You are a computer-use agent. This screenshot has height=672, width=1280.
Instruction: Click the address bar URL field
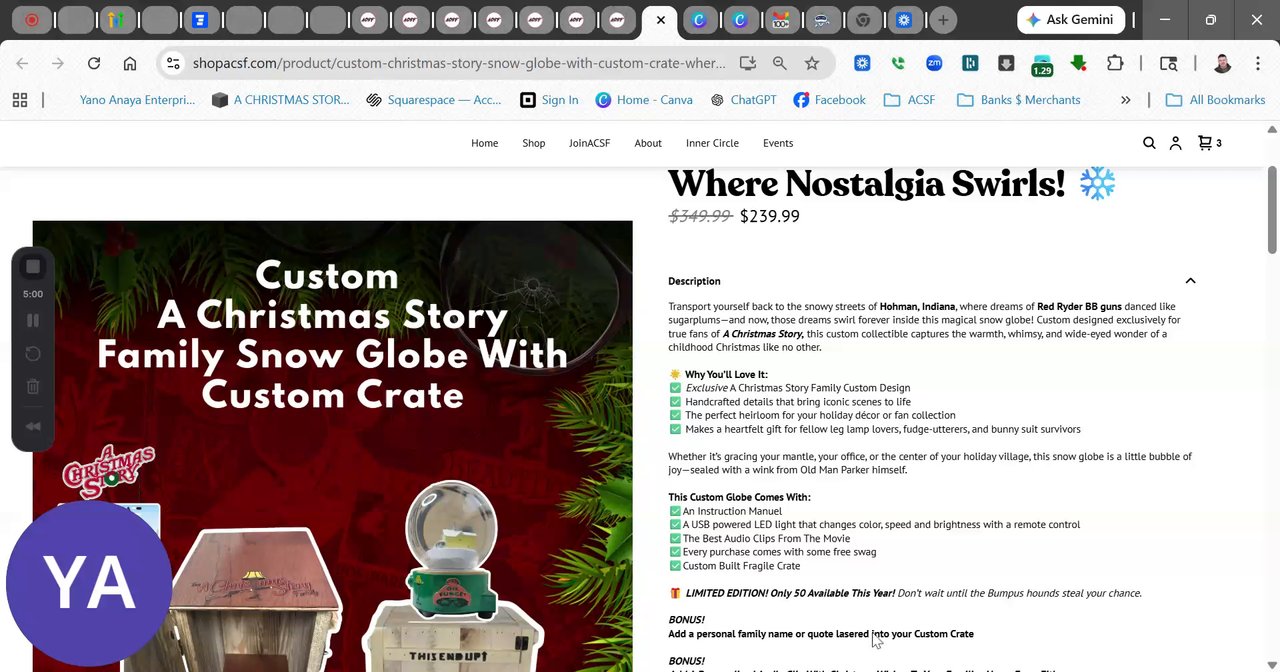pyautogui.click(x=460, y=63)
